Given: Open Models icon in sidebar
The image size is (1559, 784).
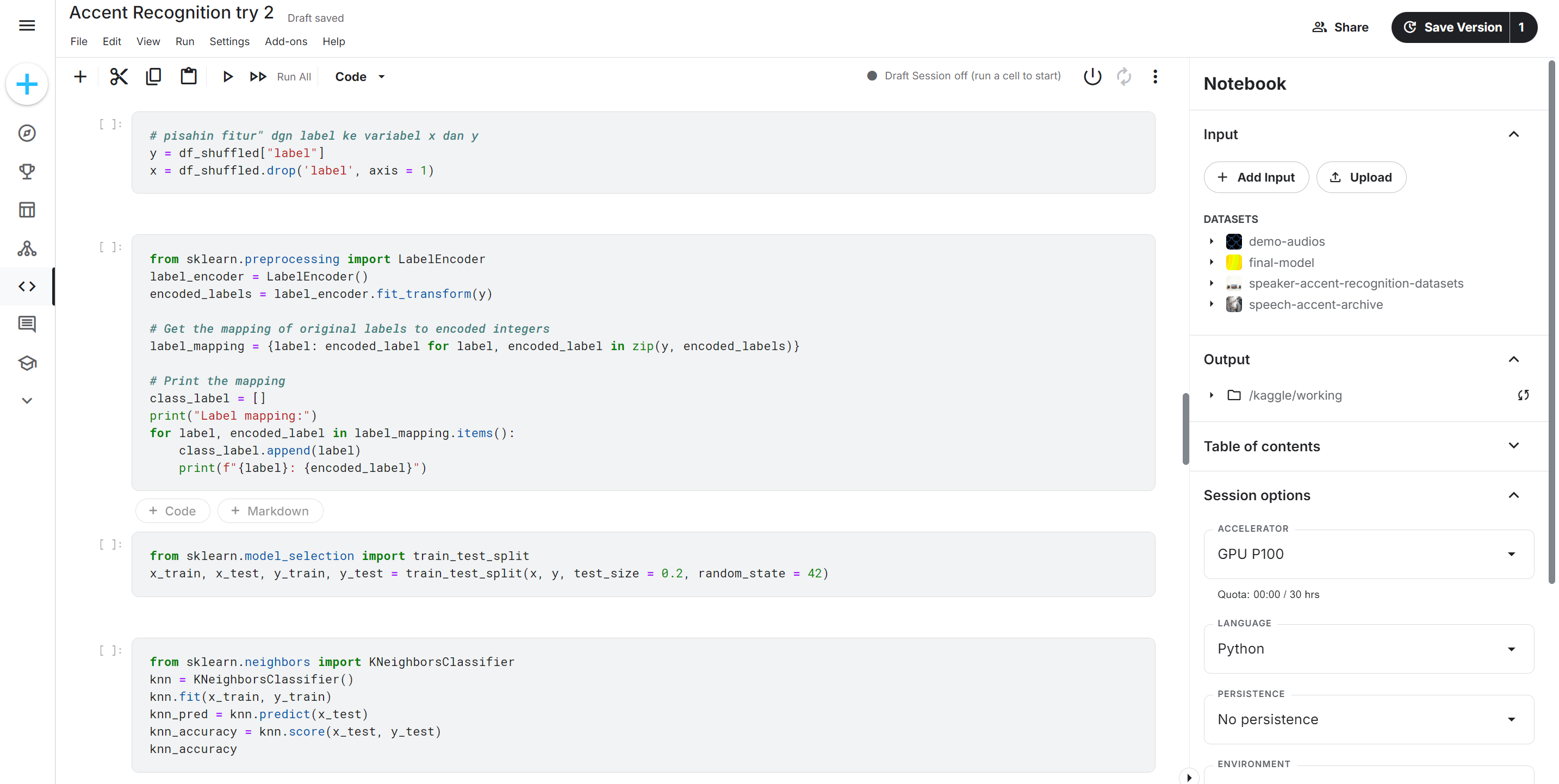Looking at the screenshot, I should (27, 248).
